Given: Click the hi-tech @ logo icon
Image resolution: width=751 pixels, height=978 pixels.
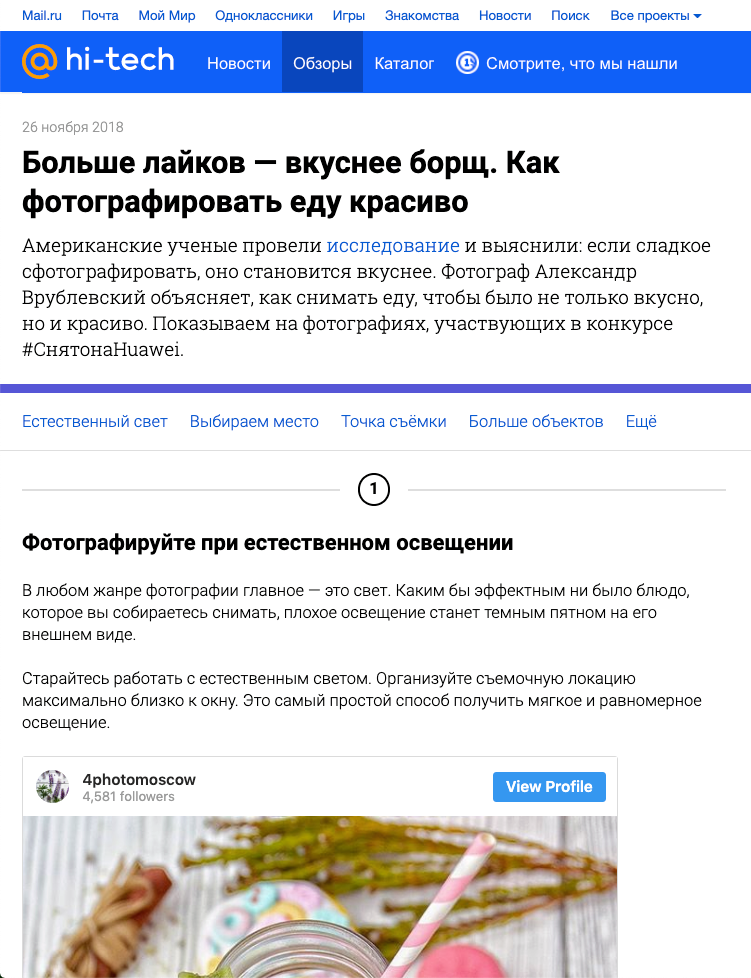Looking at the screenshot, I should 39,61.
